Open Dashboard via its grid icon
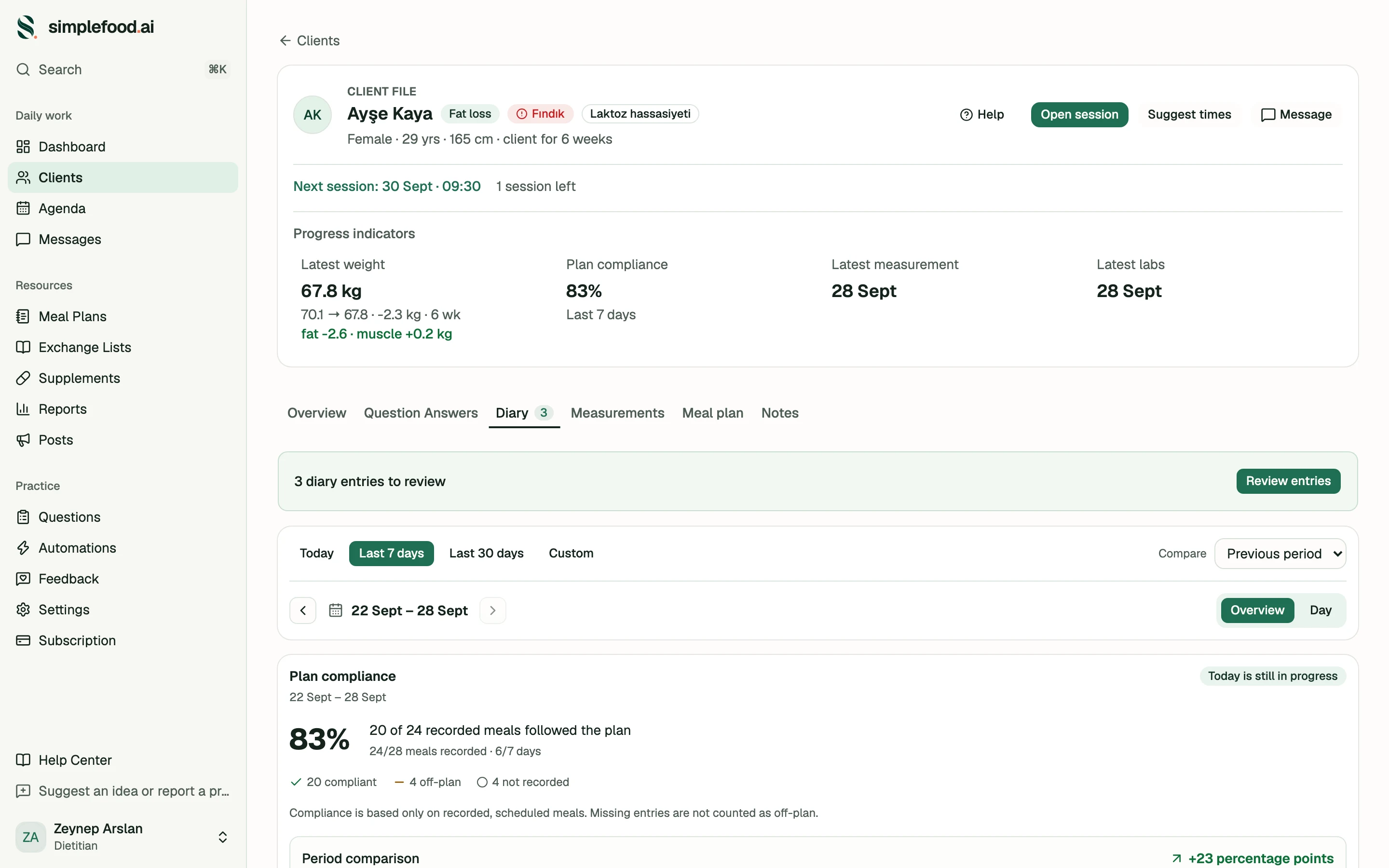Image resolution: width=1389 pixels, height=868 pixels. pyautogui.click(x=23, y=147)
